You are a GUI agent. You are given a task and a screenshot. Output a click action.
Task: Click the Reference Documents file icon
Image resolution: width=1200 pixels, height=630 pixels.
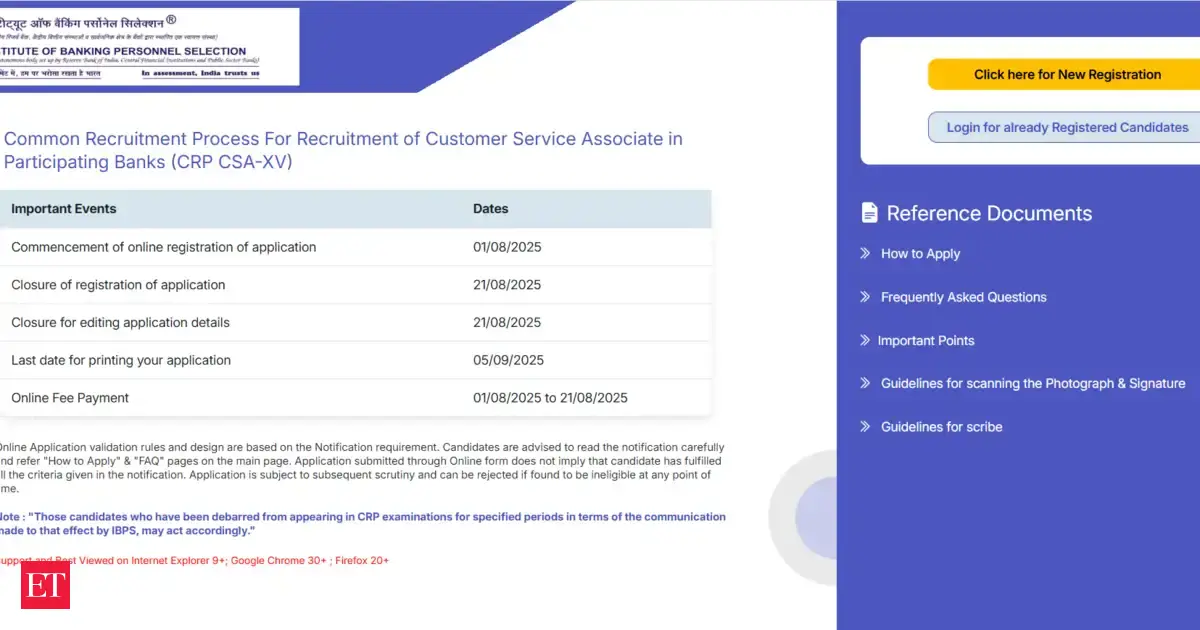point(869,213)
